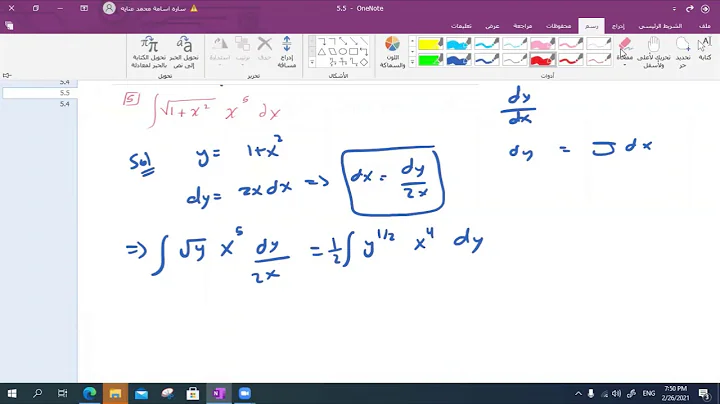Open Microsoft Edge from taskbar
This screenshot has width=720, height=404.
pos(90,393)
